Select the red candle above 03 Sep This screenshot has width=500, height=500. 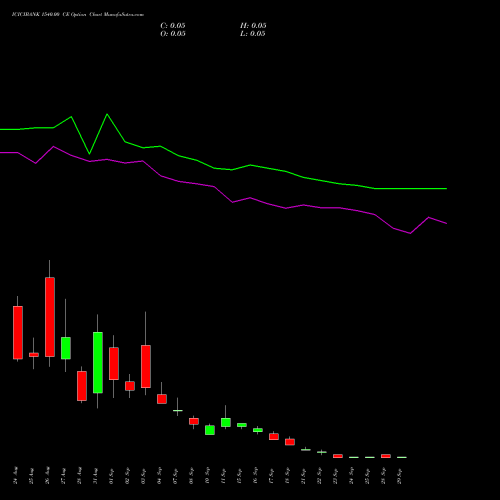click(x=146, y=366)
